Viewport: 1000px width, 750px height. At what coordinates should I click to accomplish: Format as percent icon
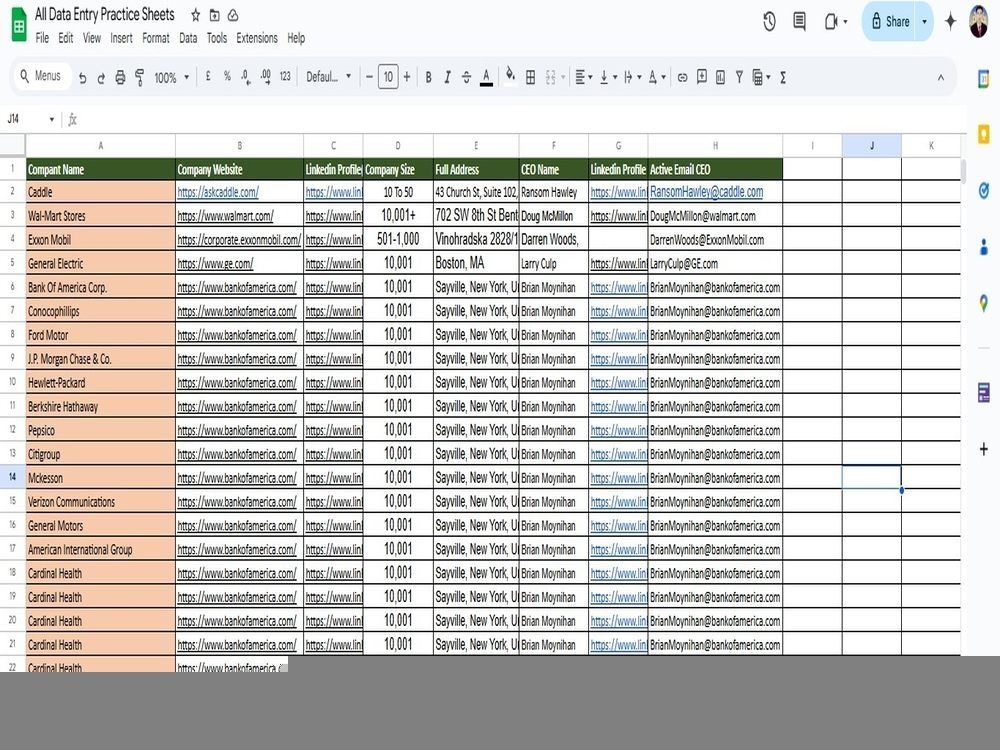(227, 77)
